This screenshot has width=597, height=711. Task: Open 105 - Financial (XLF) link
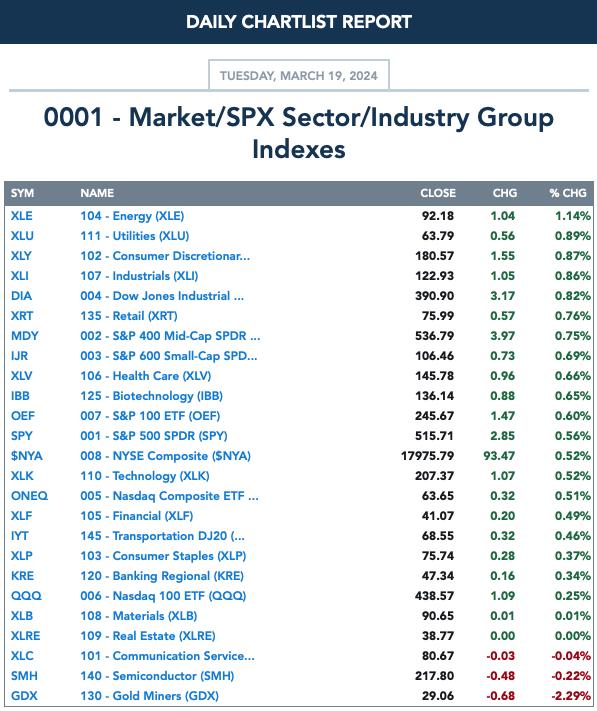[x=137, y=516]
